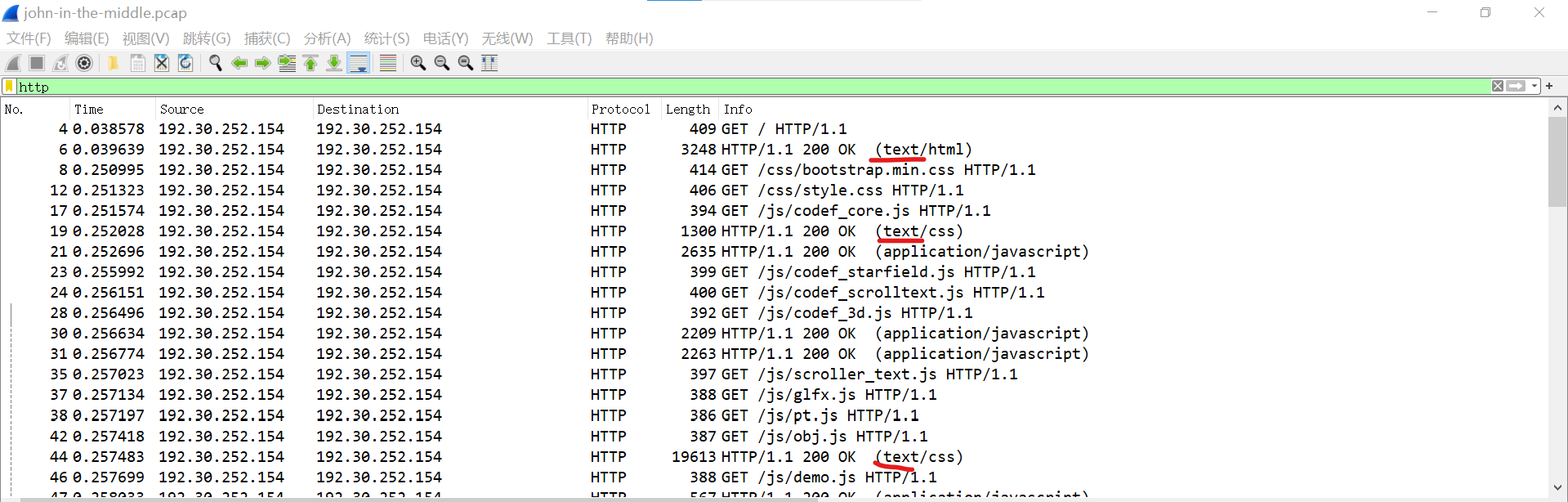Sort packets by the Protocol column header

coord(624,109)
